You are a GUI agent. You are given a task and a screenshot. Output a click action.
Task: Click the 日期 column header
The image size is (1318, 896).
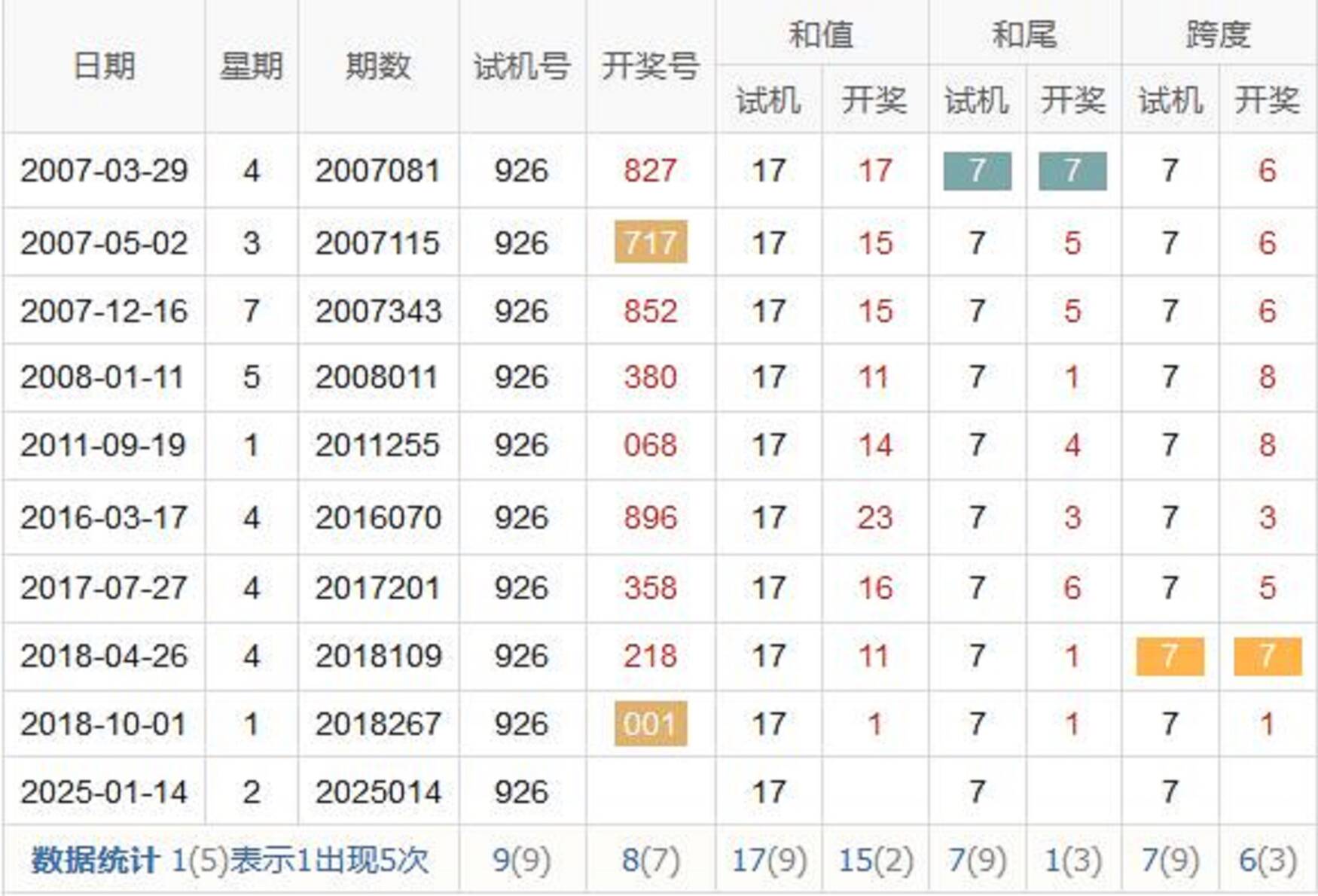(104, 66)
